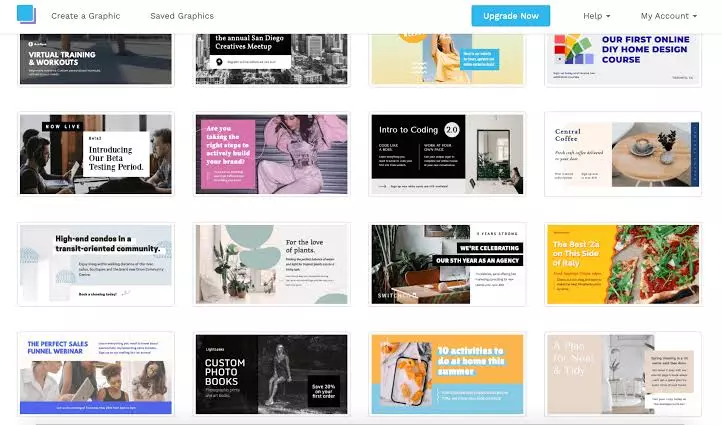Pick the beige Neat & Tidy template
The image size is (722, 425).
623,374
